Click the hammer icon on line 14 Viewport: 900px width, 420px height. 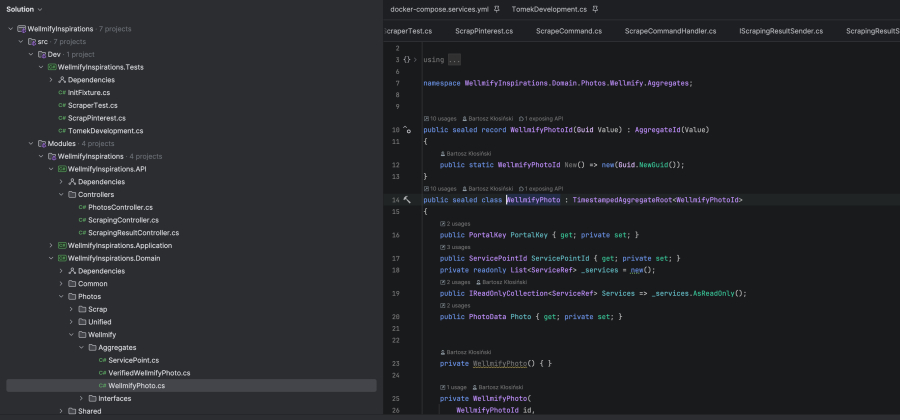(407, 200)
